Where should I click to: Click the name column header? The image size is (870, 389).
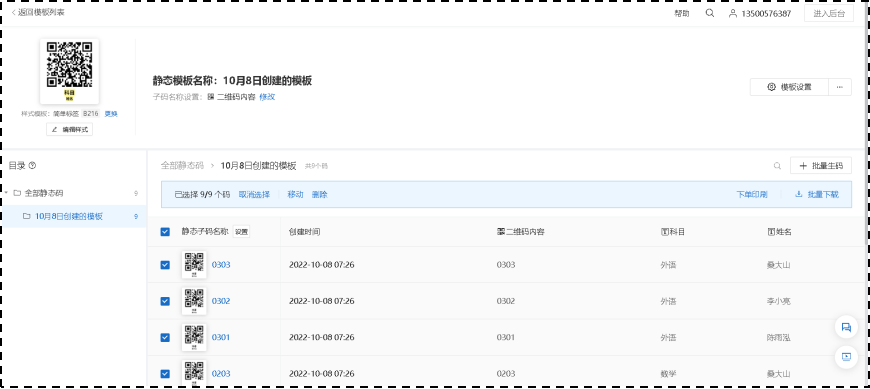pyautogui.click(x=779, y=232)
